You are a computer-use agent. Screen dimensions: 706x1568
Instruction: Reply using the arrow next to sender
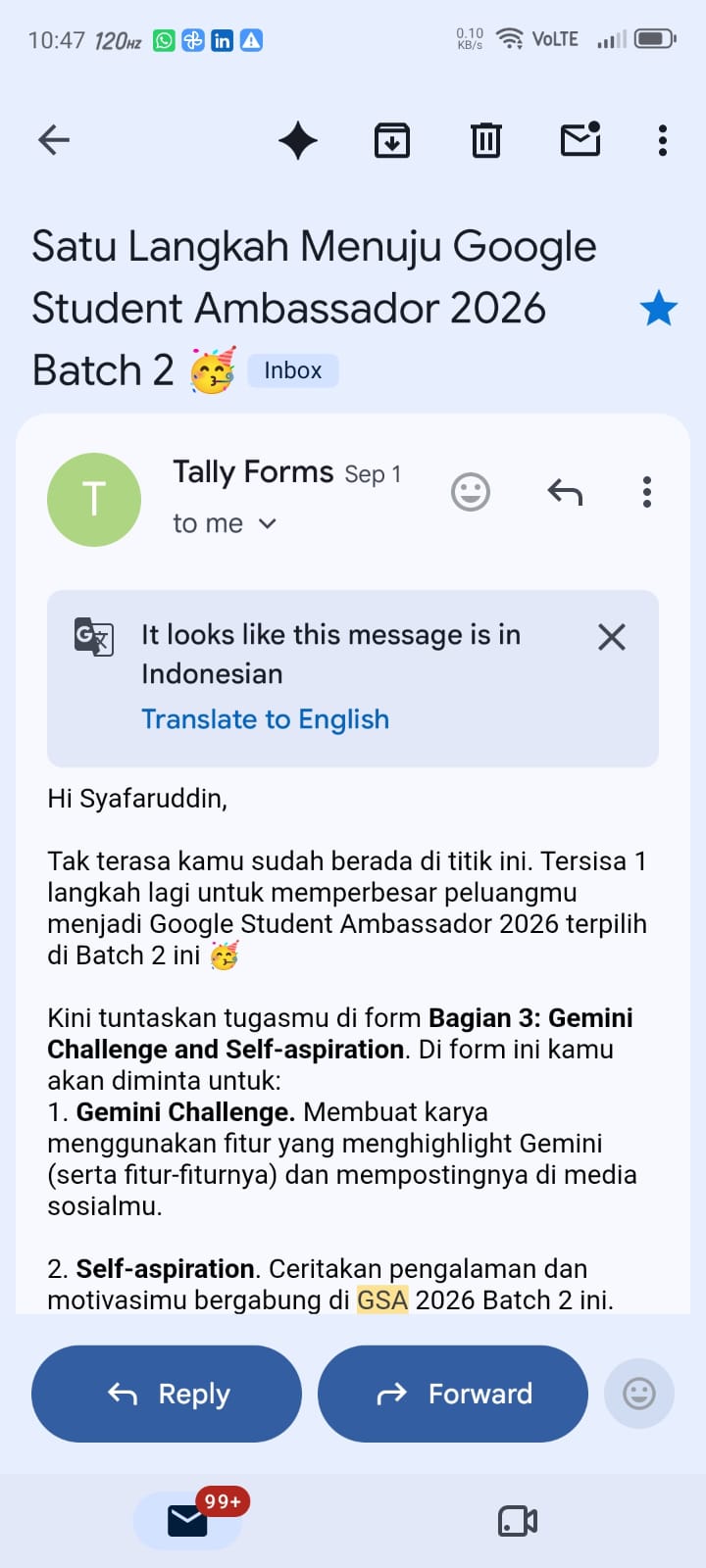565,492
